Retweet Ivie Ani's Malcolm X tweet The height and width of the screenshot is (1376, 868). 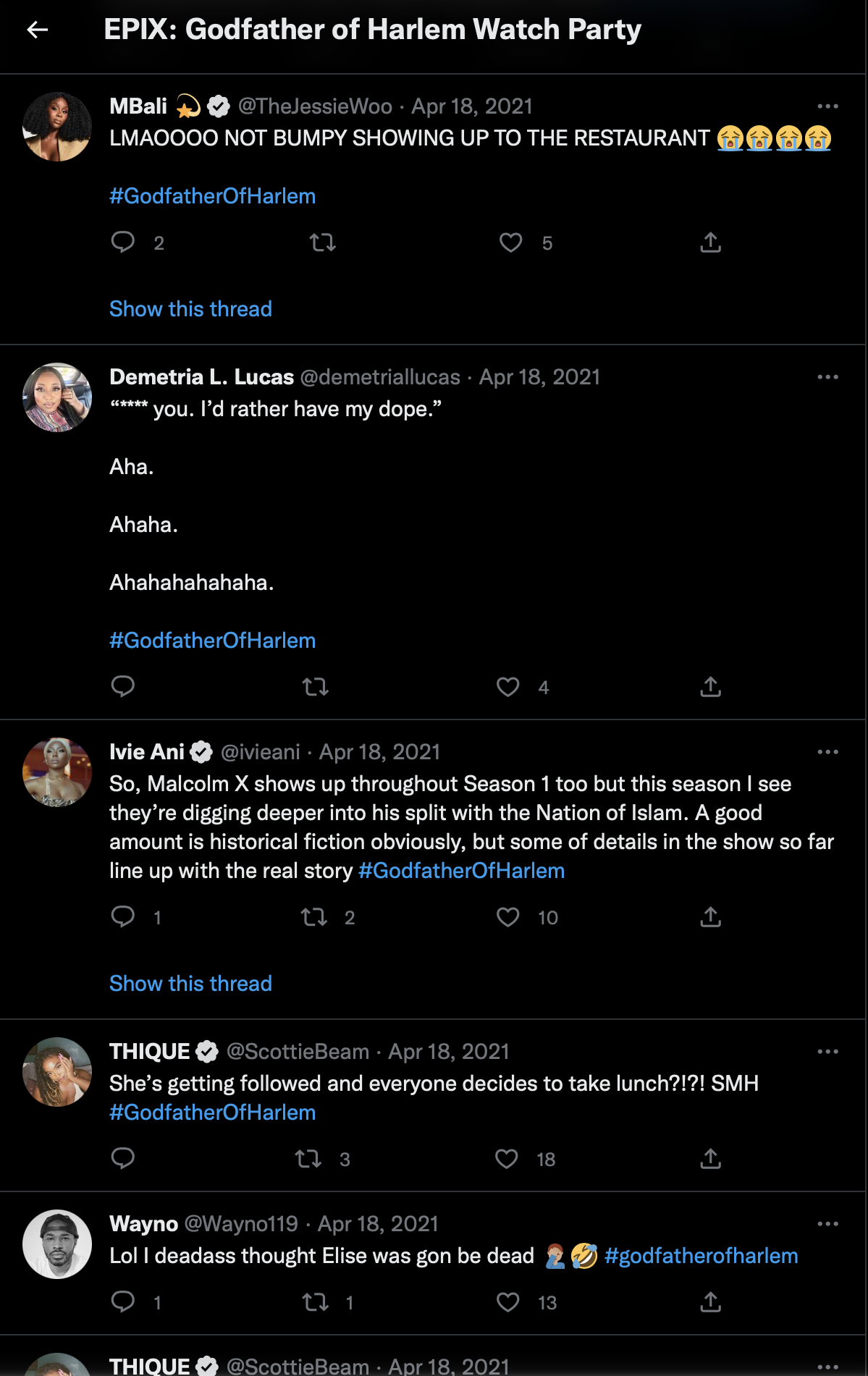tap(314, 916)
